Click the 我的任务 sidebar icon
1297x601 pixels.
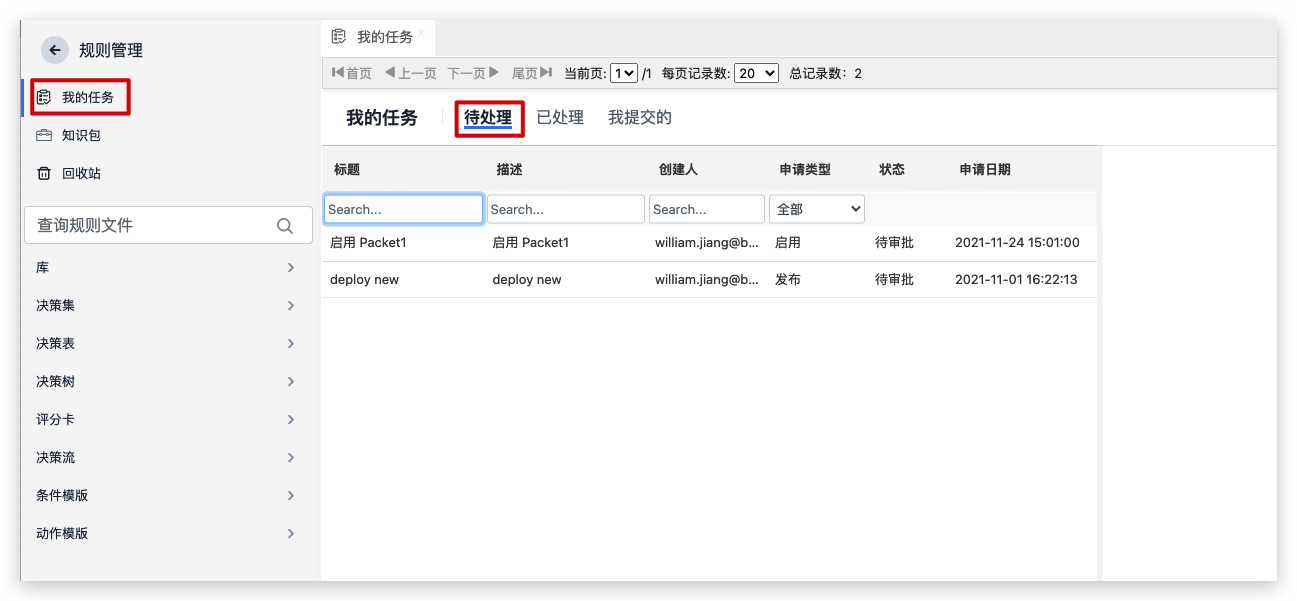coord(44,97)
